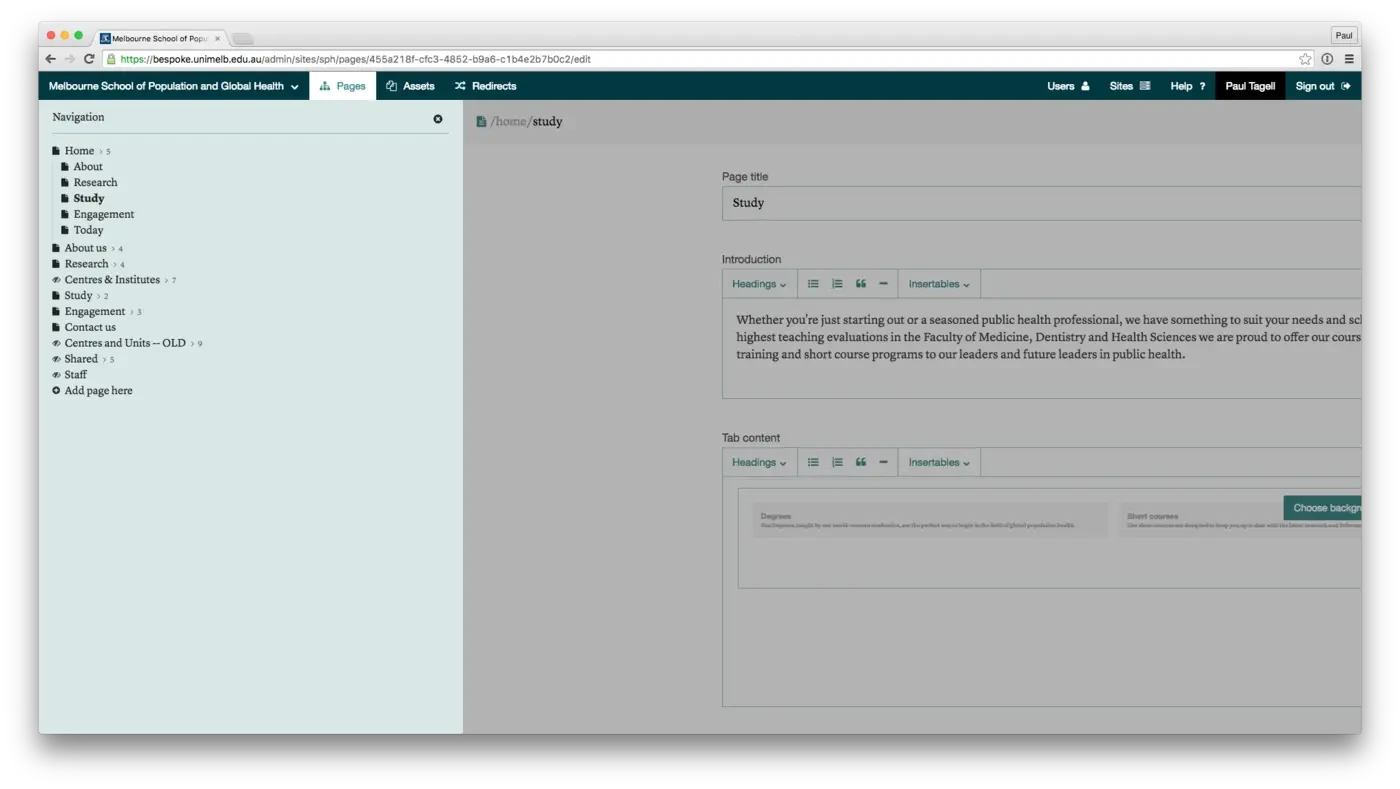The image size is (1400, 789).
Task: Insert numbered list in Tab content editor
Action: click(x=837, y=462)
